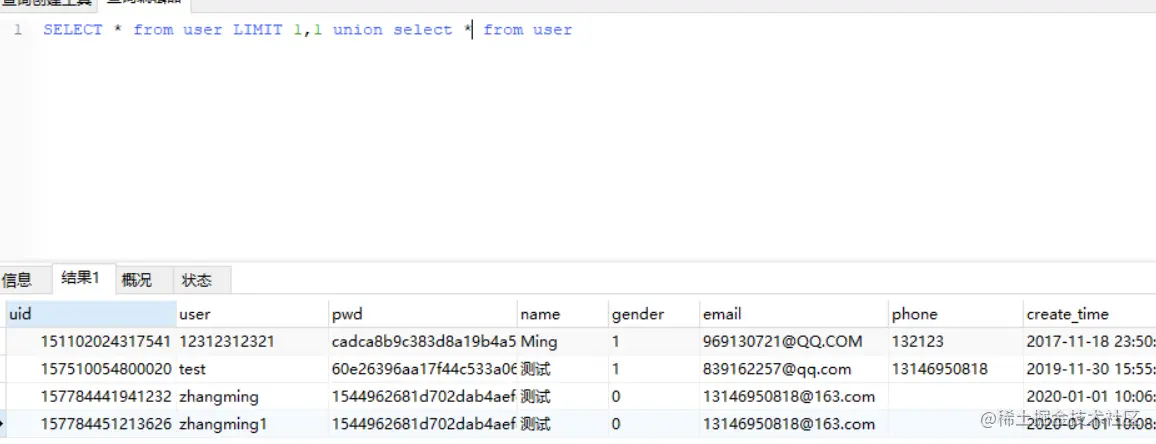Image resolution: width=1156 pixels, height=444 pixels.
Task: Select phone cell 132123
Action: (955, 341)
